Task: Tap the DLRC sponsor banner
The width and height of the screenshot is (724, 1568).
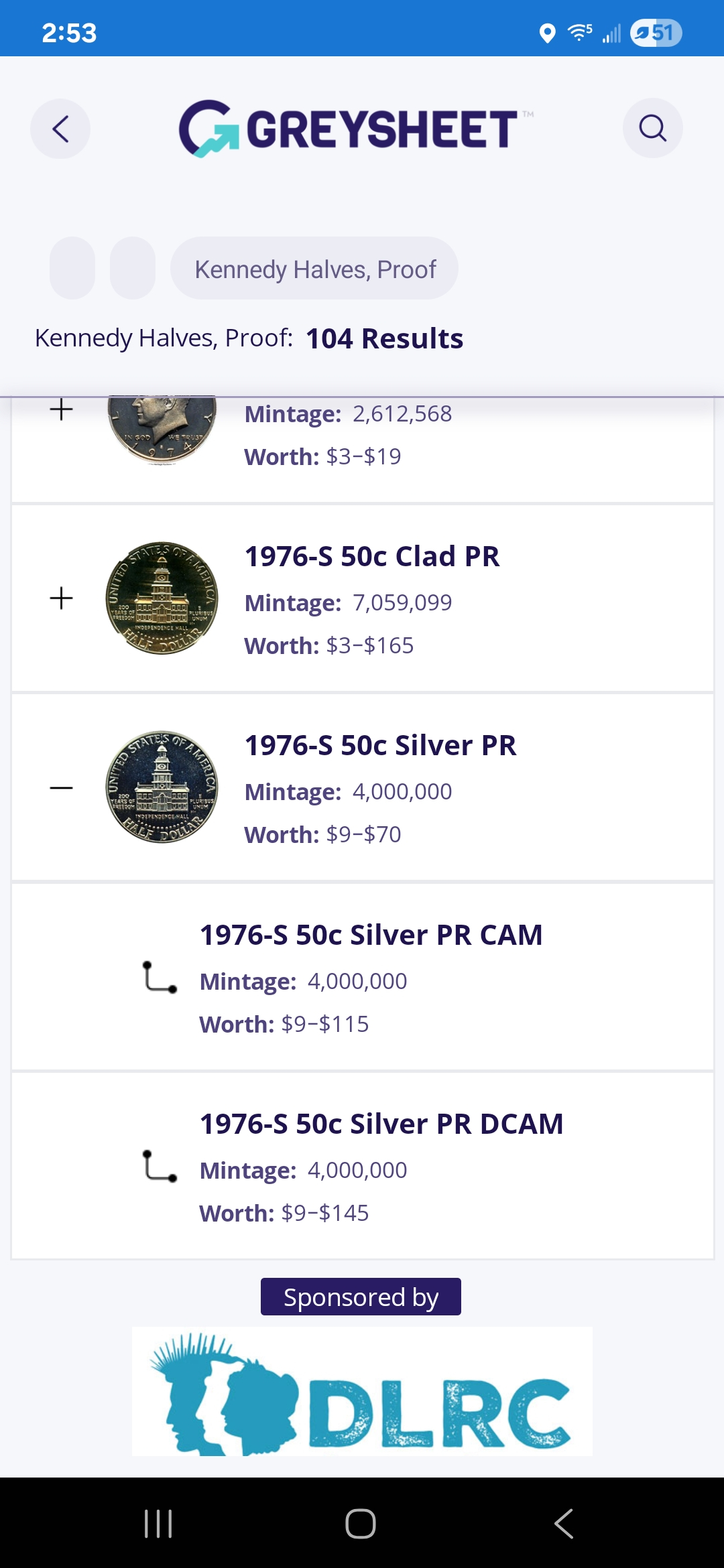Action: point(362,1391)
